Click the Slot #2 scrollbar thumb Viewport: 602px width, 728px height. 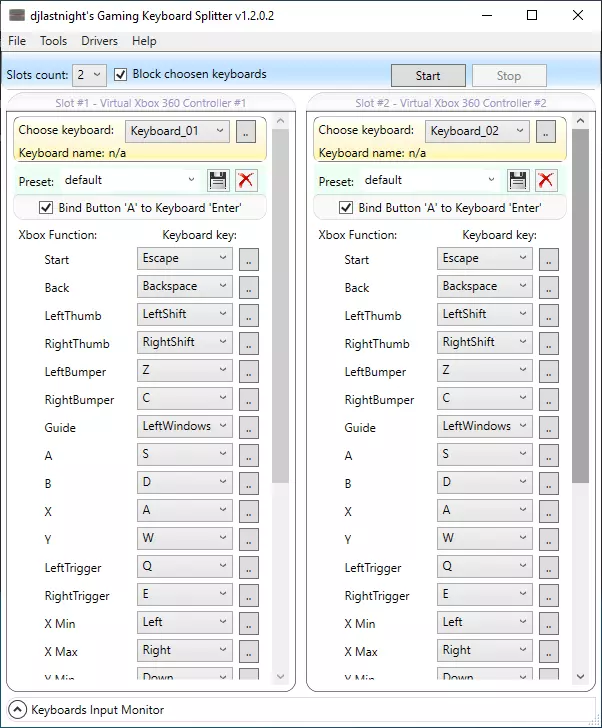[580, 306]
